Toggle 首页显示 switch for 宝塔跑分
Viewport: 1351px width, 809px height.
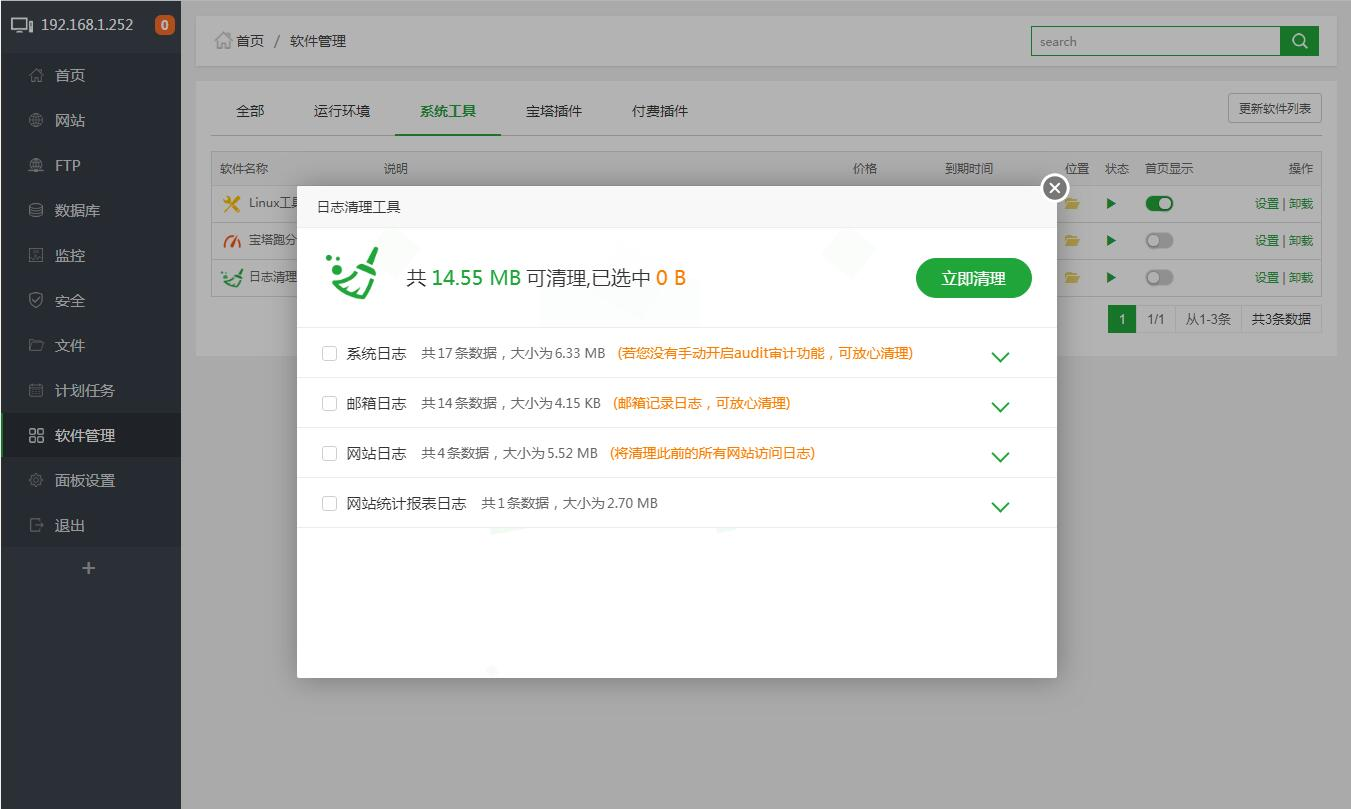pos(1159,240)
